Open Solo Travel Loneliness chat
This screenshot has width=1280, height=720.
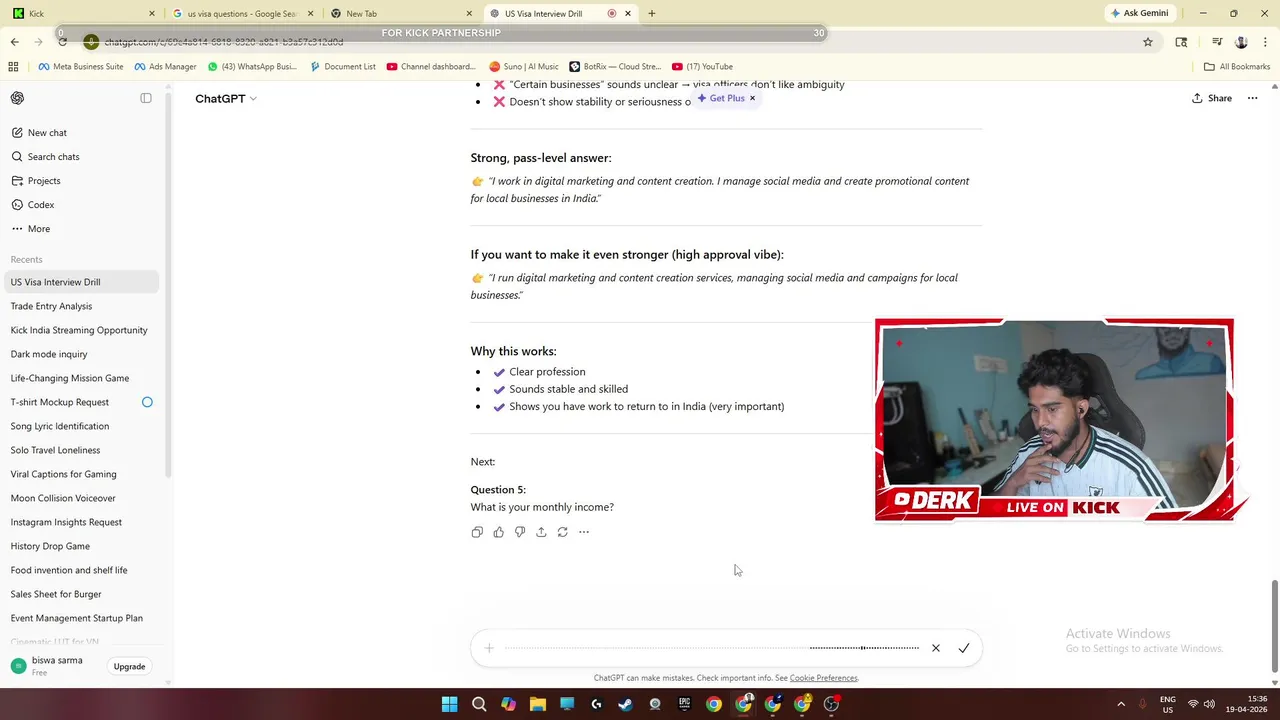point(81,450)
